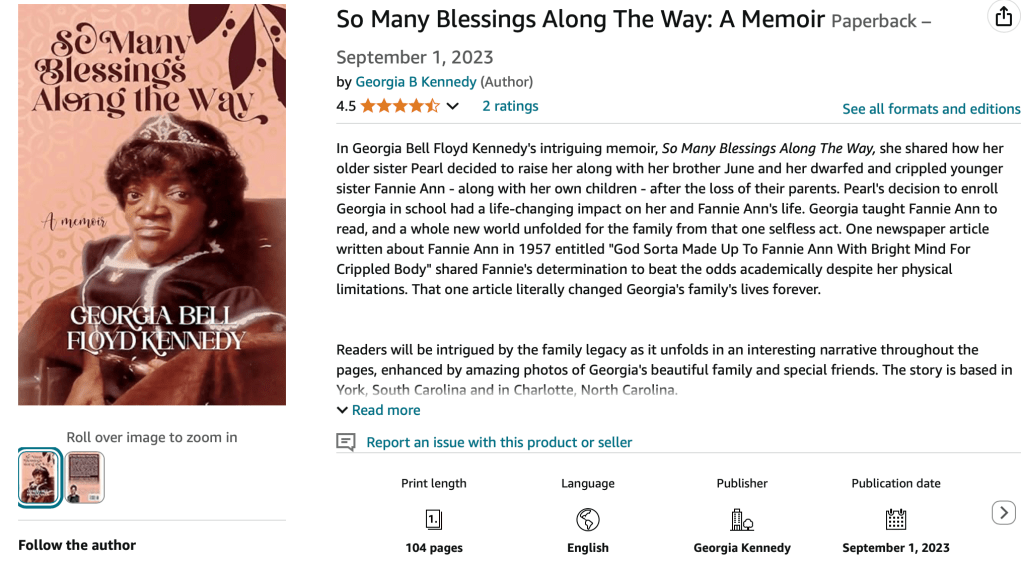
Task: Expand description with Read more
Action: (x=379, y=410)
